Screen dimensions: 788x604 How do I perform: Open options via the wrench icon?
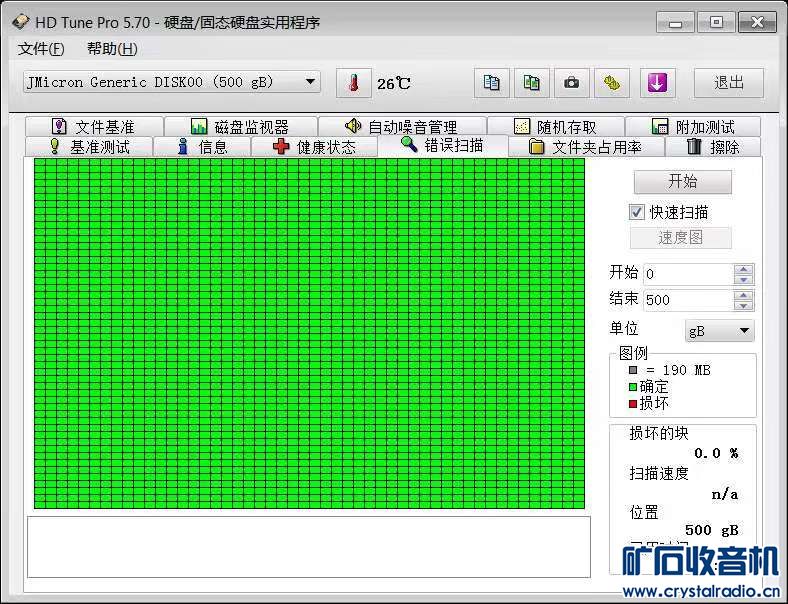[611, 83]
